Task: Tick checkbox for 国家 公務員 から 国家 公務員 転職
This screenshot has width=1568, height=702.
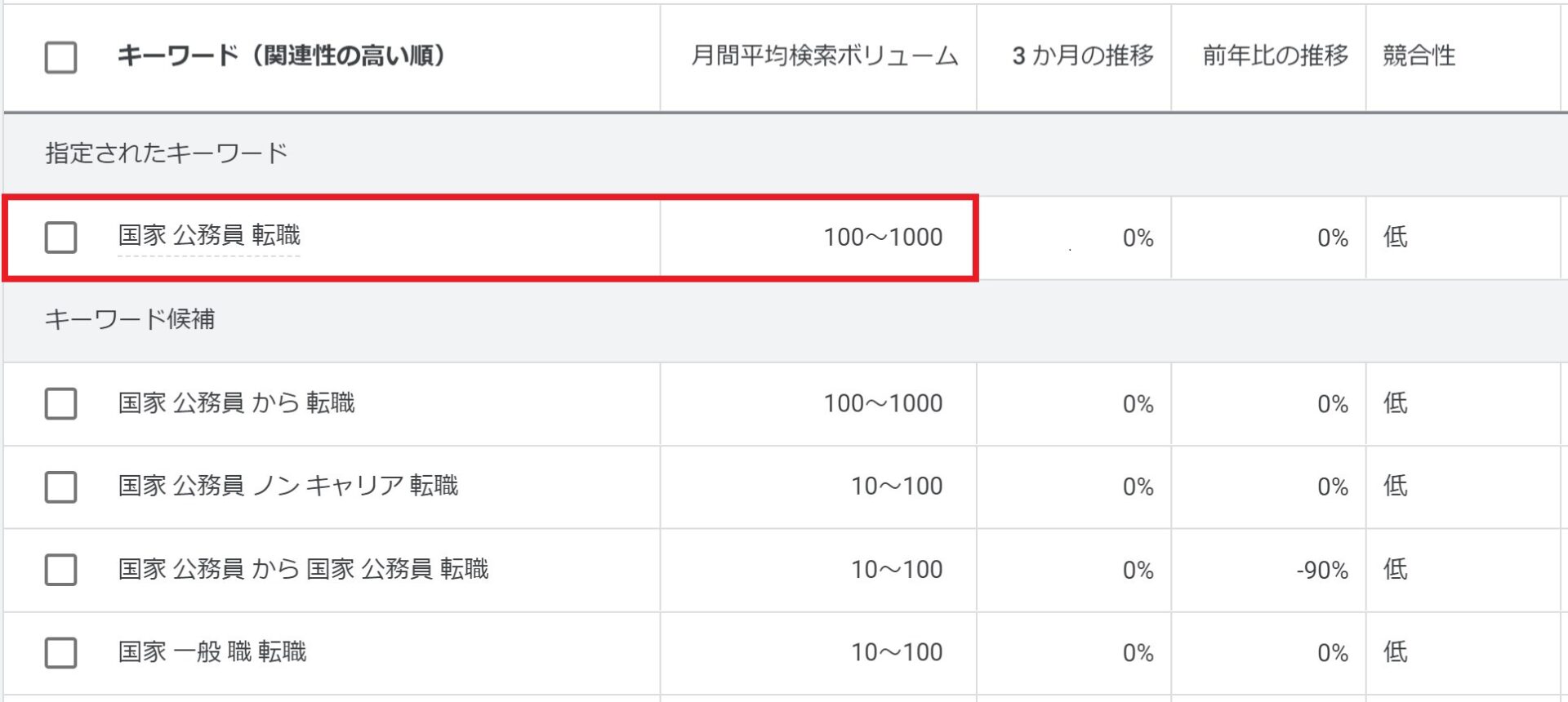Action: (60, 570)
